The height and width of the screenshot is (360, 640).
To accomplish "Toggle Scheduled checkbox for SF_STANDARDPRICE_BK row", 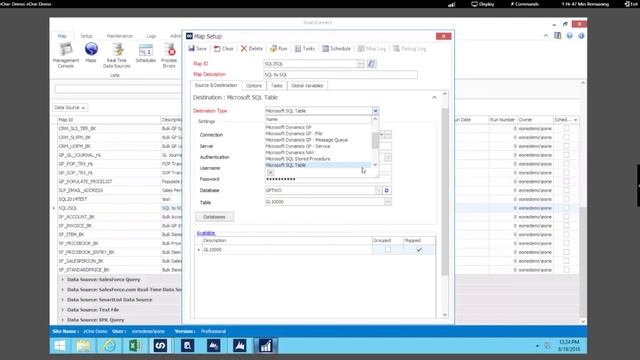I will point(566,270).
